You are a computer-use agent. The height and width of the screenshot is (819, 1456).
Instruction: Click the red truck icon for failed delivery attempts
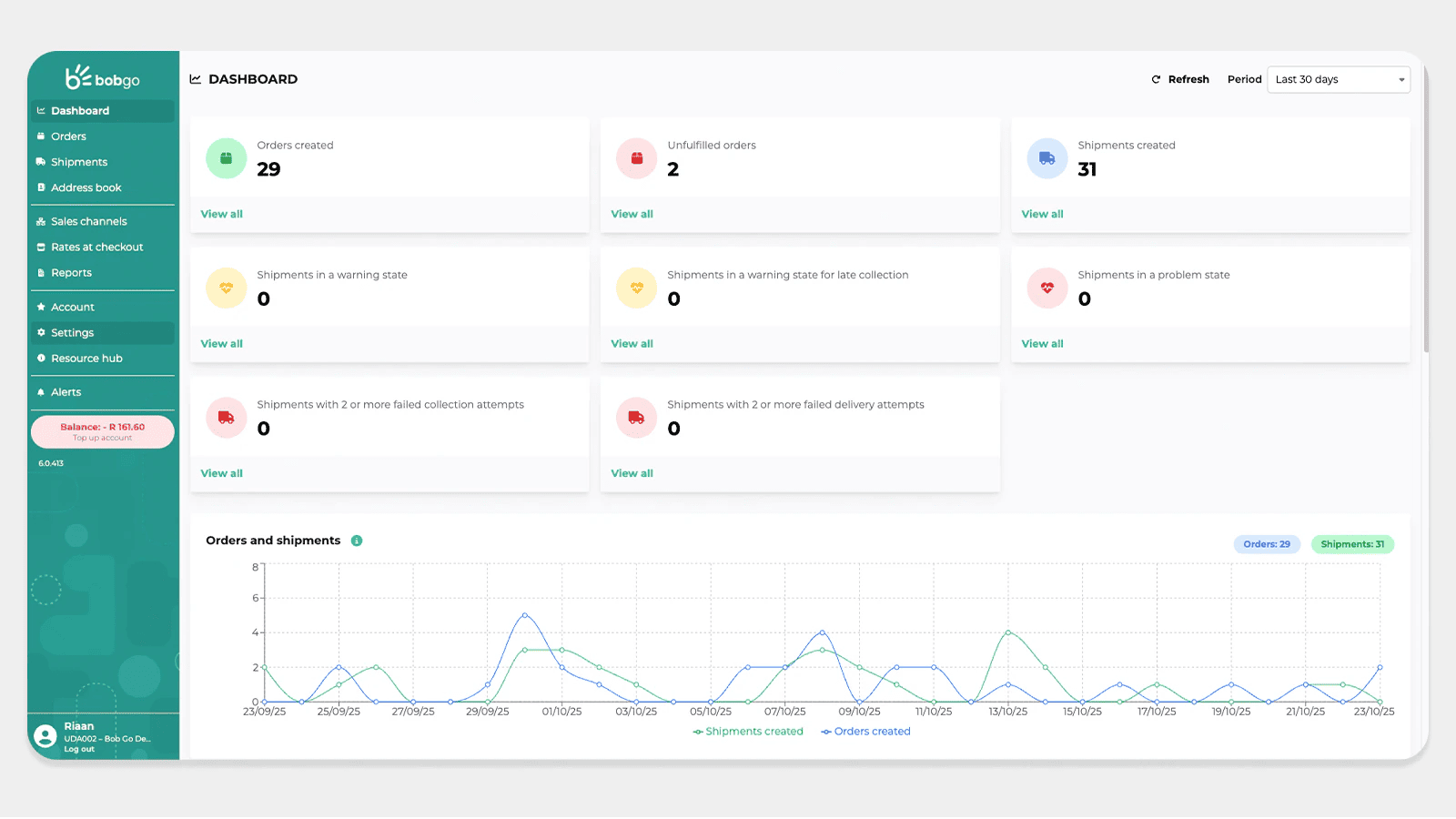637,418
